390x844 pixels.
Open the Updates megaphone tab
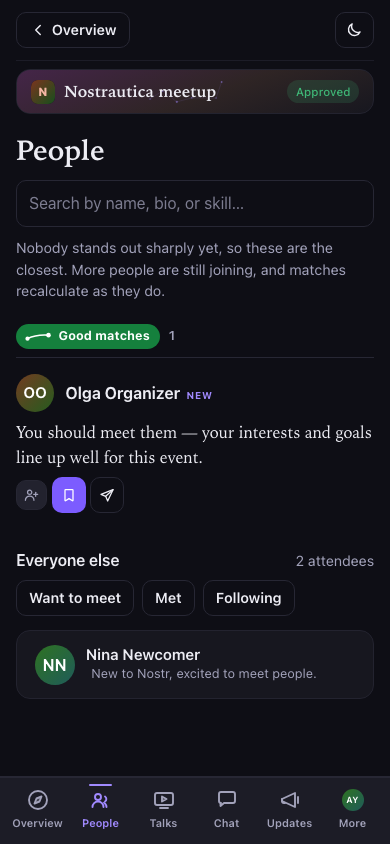pos(289,809)
